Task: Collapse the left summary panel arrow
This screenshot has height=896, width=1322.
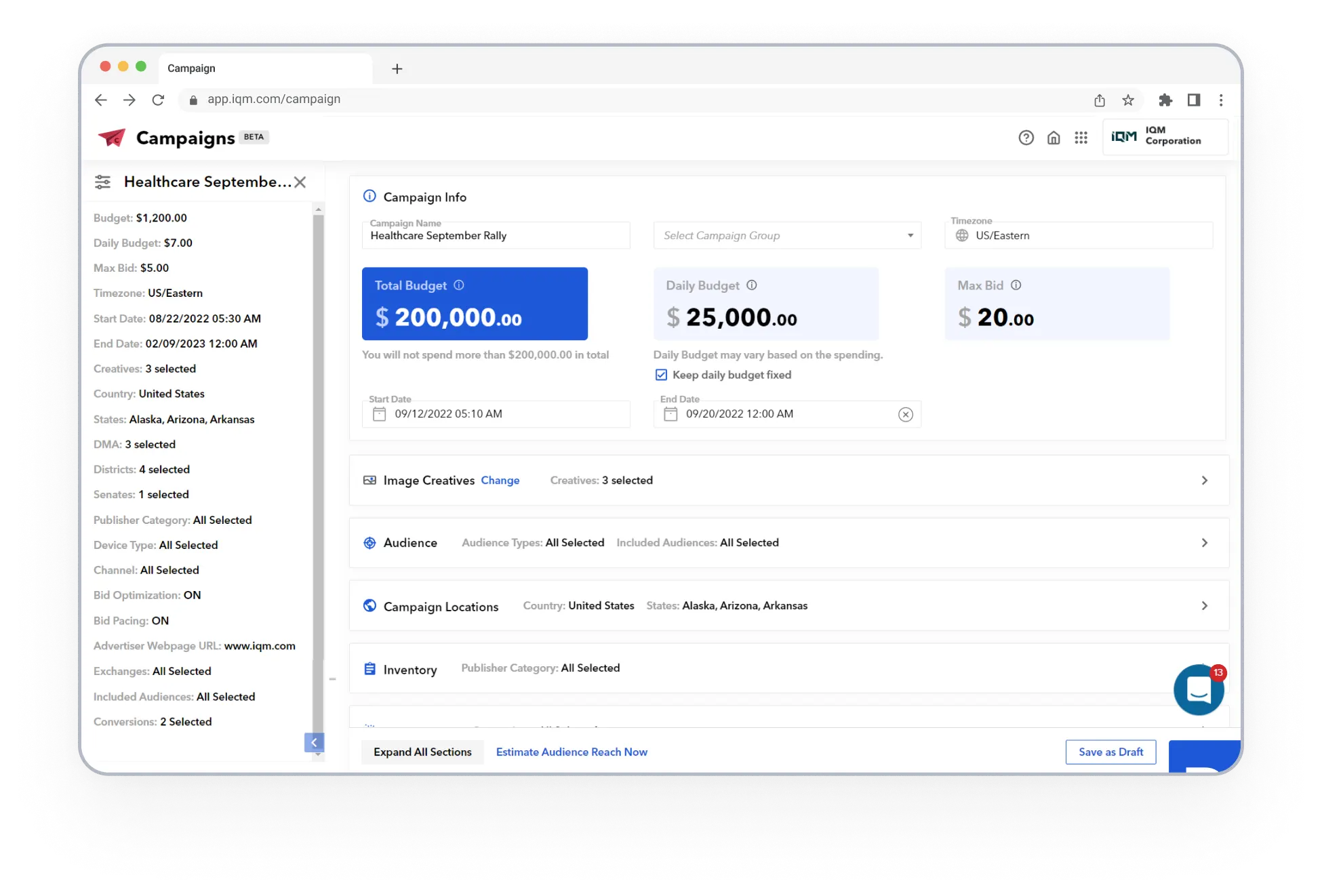Action: pyautogui.click(x=314, y=742)
